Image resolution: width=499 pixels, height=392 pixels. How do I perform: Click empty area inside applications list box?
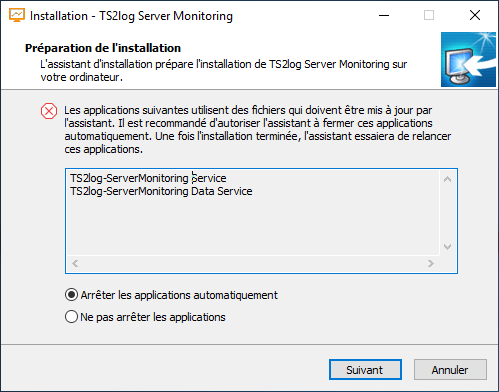[x=253, y=227]
